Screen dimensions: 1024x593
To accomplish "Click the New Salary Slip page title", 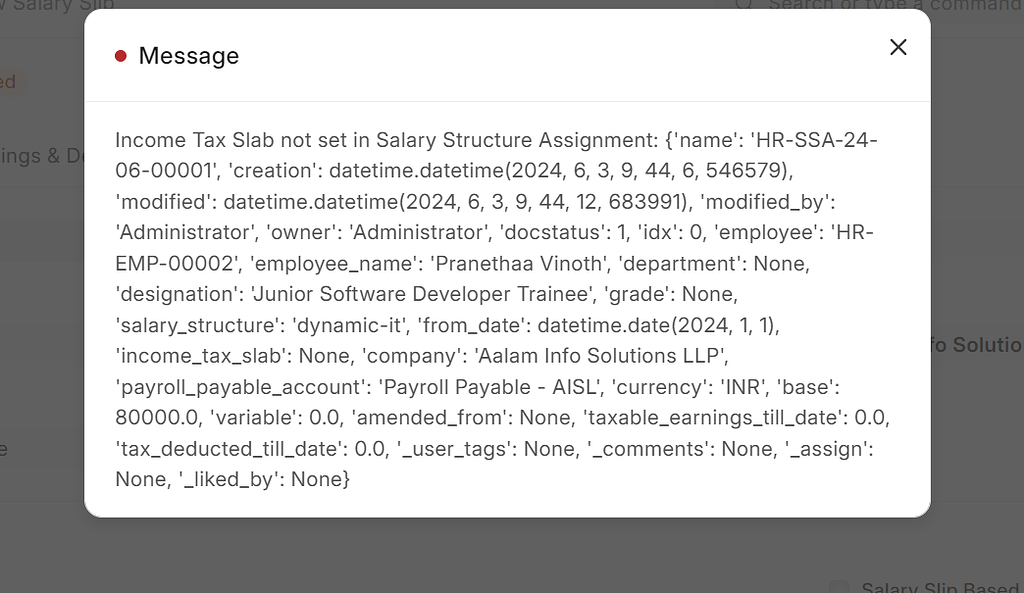I will pyautogui.click(x=55, y=5).
